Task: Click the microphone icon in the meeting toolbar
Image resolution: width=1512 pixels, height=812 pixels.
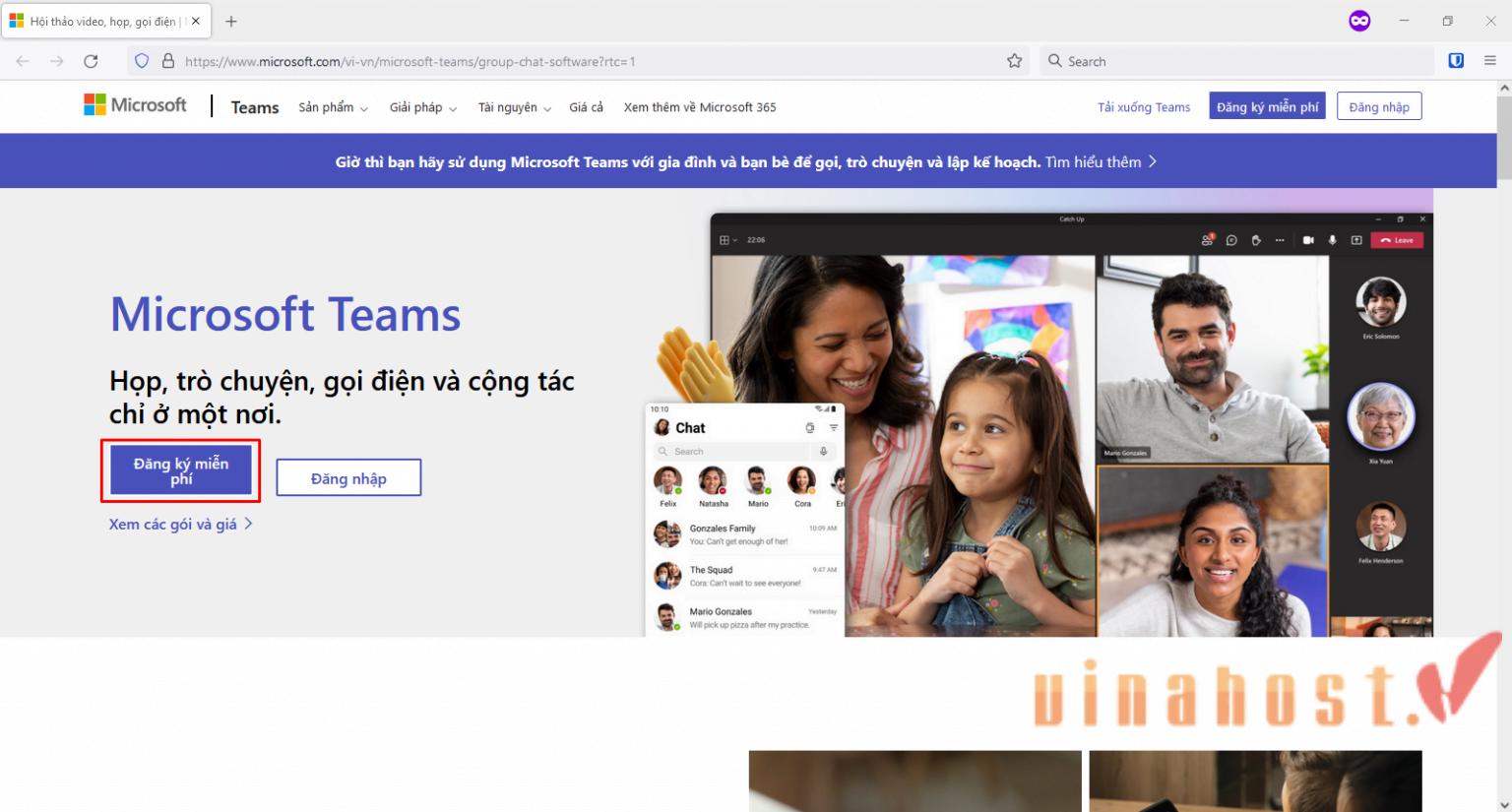Action: (1333, 240)
